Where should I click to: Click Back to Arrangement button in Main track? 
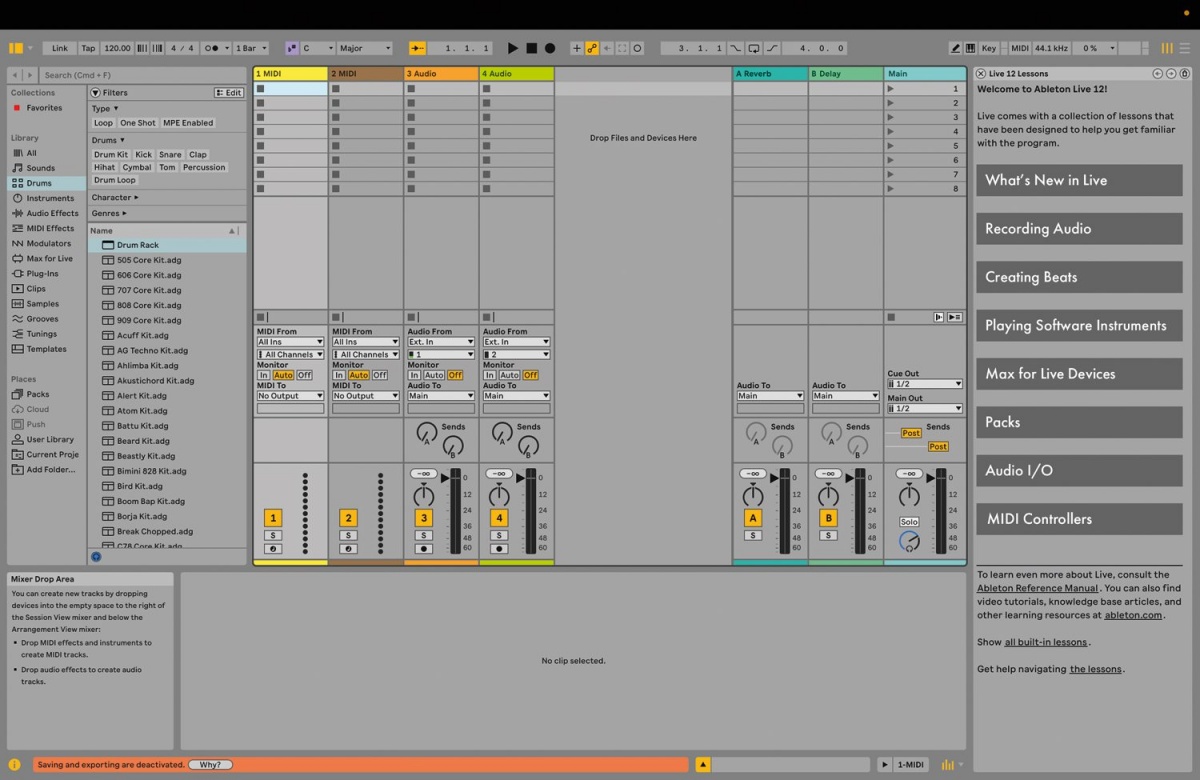coord(939,317)
